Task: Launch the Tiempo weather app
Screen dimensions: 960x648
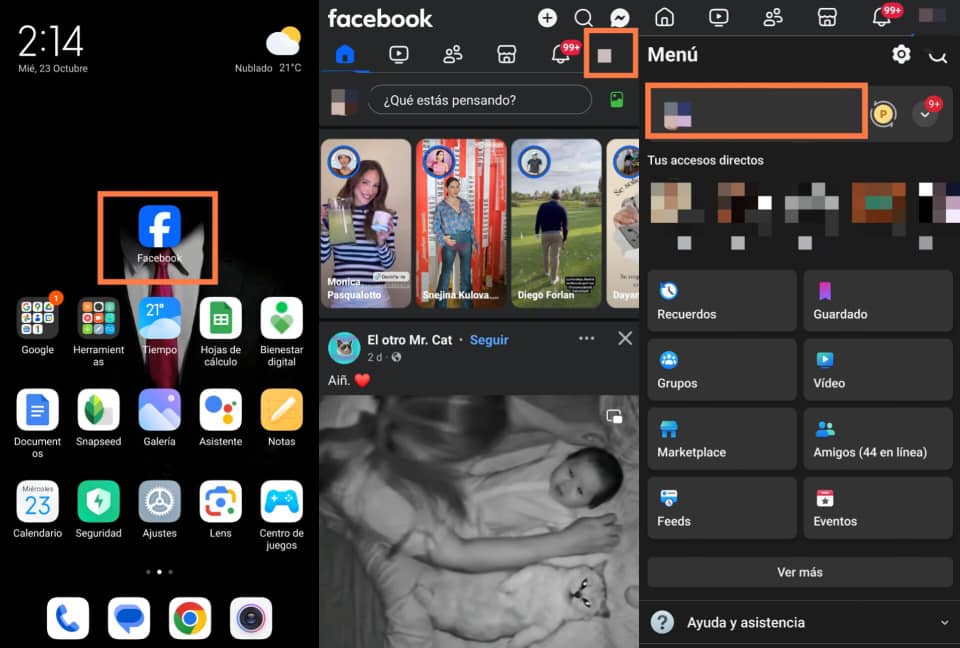Action: pyautogui.click(x=159, y=318)
